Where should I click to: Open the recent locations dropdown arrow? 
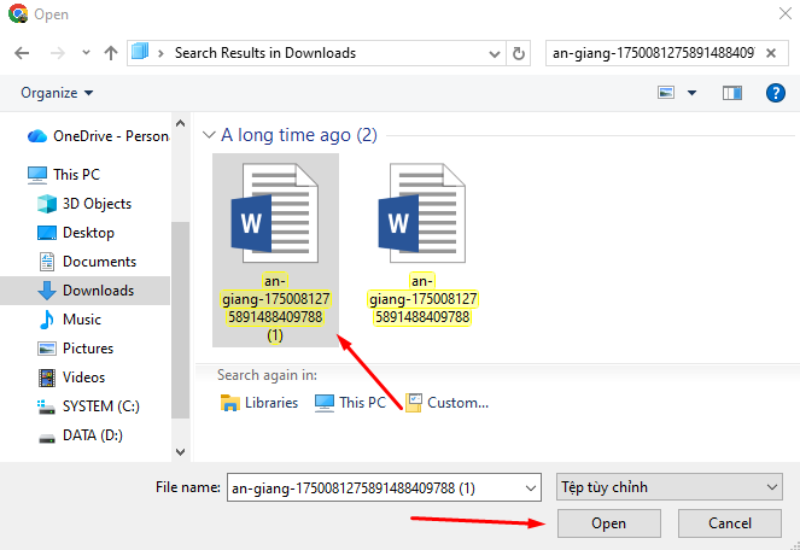[x=86, y=53]
